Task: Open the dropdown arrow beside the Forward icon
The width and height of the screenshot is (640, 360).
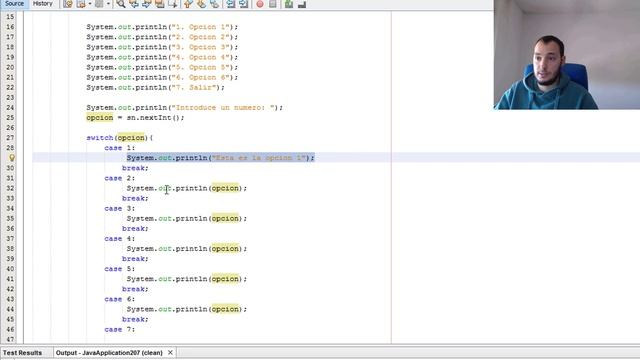Action: point(108,4)
